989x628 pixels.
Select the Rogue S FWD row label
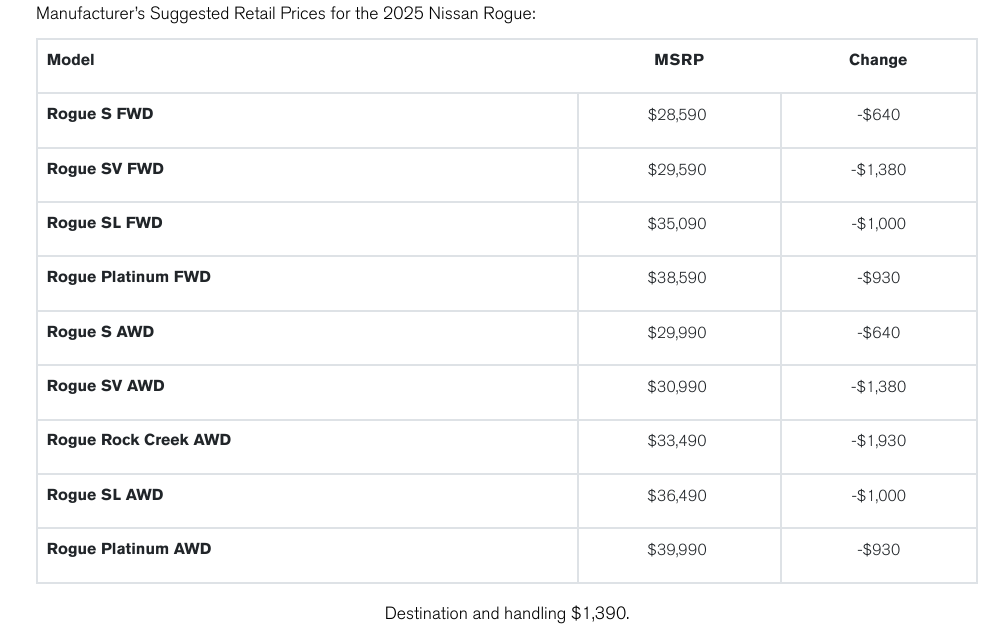tap(100, 114)
